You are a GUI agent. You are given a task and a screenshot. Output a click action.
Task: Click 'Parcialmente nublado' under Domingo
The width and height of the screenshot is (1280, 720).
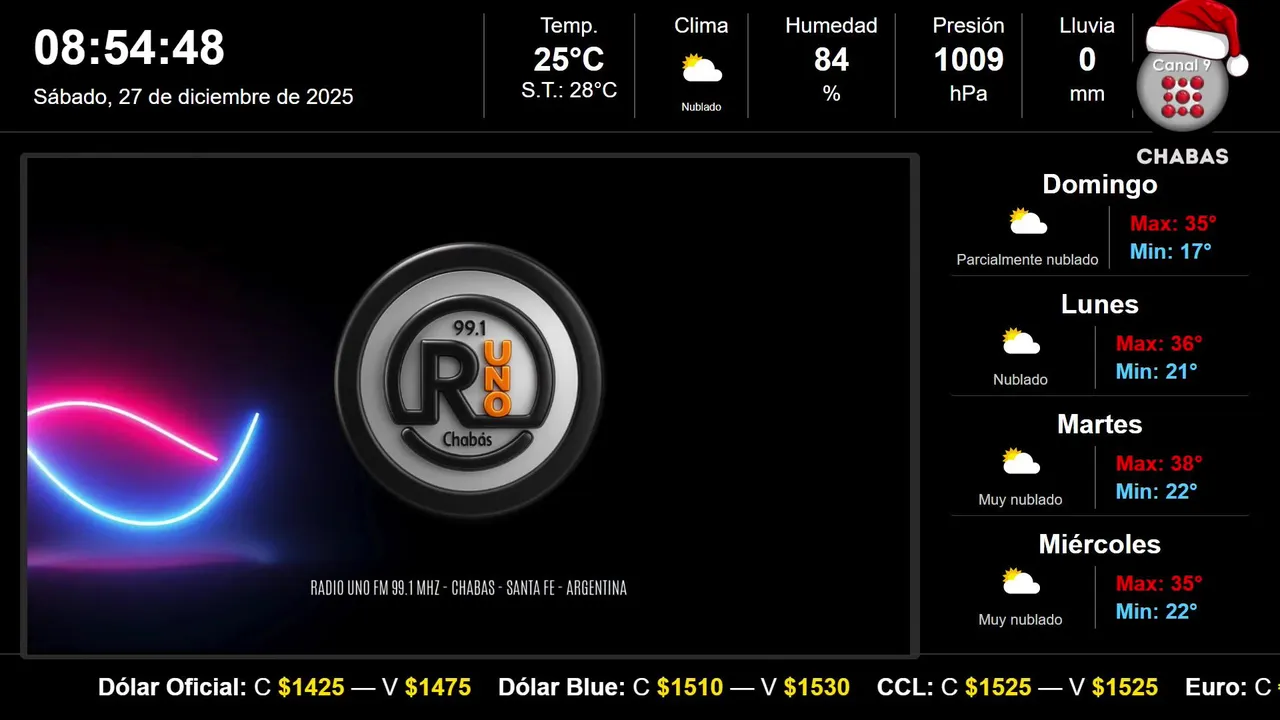tap(1027, 260)
